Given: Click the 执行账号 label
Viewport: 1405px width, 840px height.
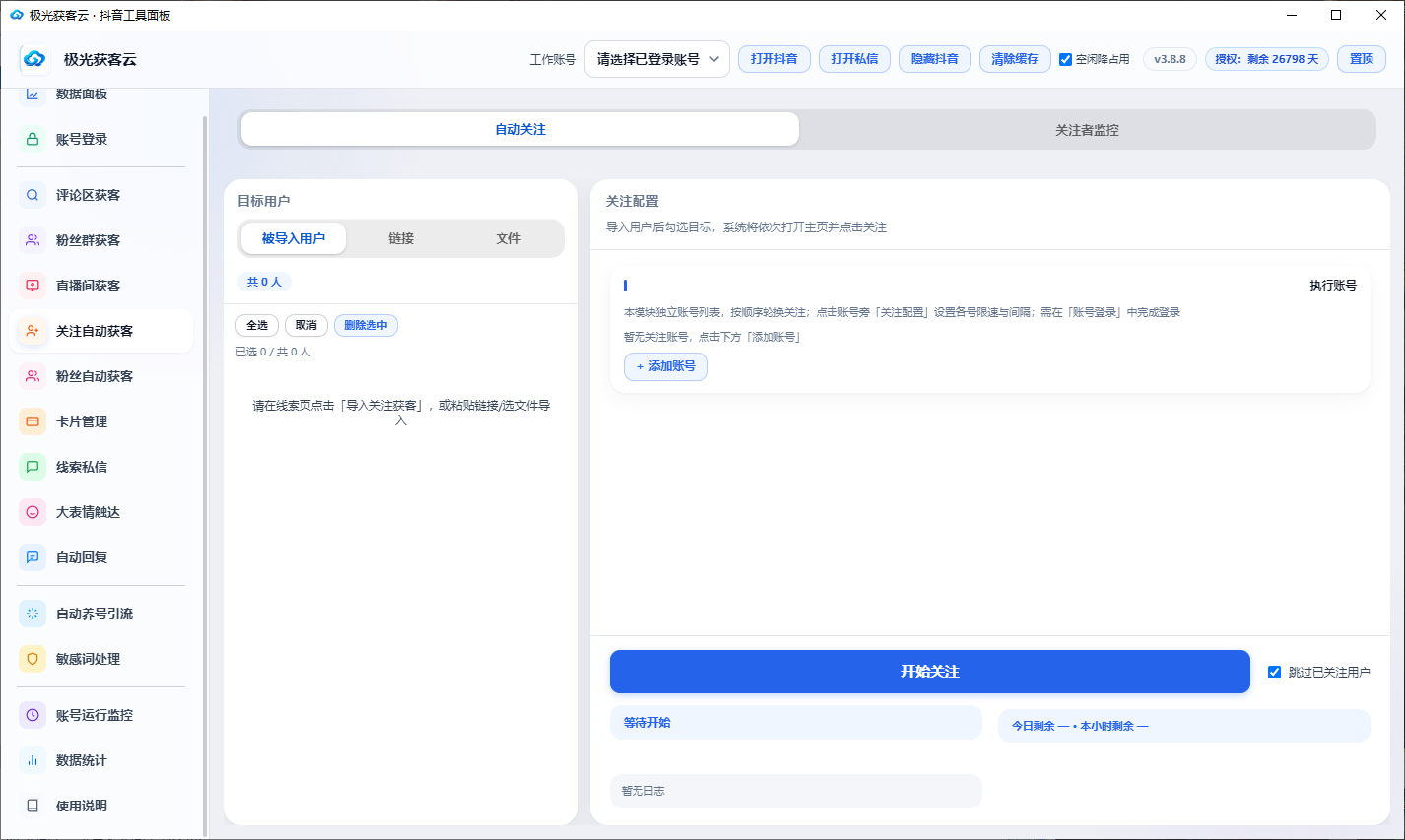Looking at the screenshot, I should coord(1333,286).
